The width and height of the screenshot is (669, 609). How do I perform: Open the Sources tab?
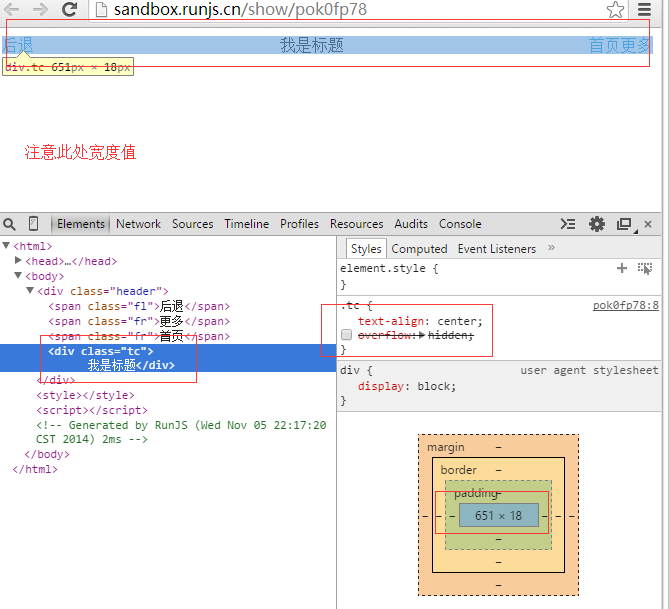pos(192,224)
